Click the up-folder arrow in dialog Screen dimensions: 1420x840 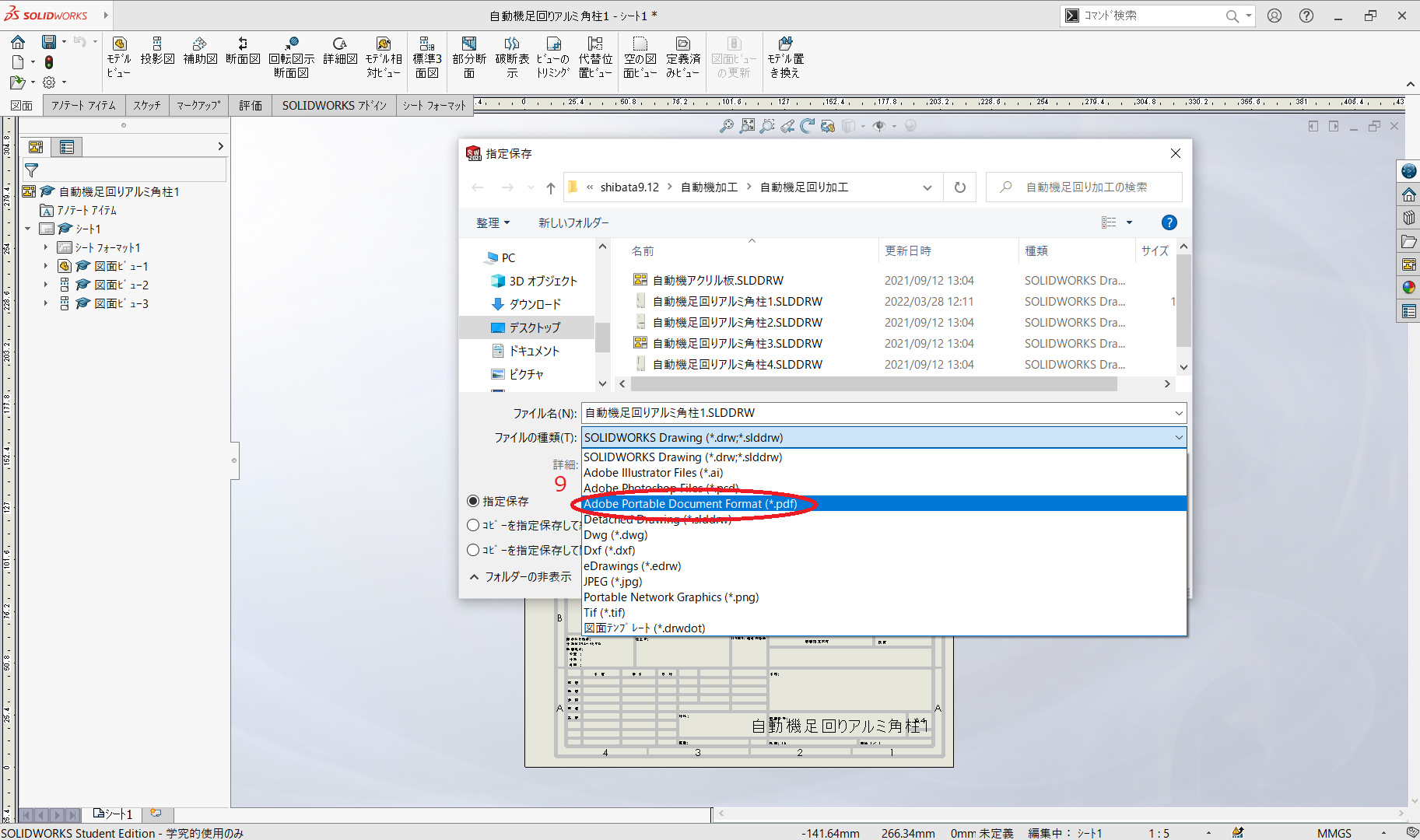point(551,187)
